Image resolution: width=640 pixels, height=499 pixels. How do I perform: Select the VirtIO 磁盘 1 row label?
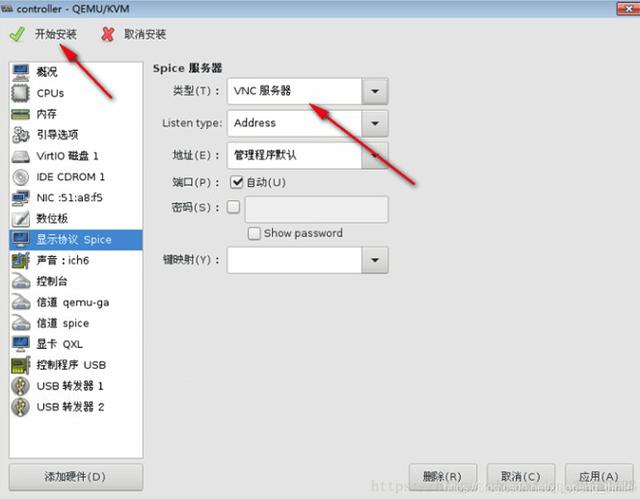[67, 156]
